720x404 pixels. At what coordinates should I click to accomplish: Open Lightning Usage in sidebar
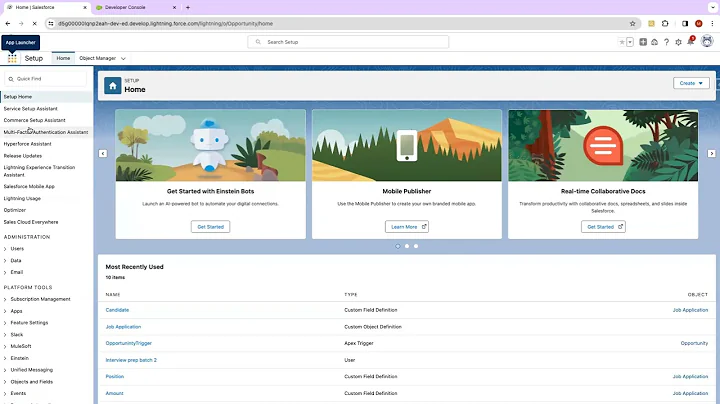pyautogui.click(x=22, y=199)
